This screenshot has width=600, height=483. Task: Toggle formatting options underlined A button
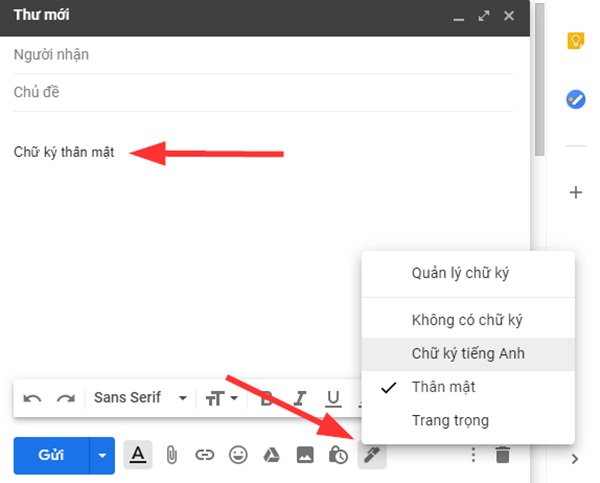point(138,455)
